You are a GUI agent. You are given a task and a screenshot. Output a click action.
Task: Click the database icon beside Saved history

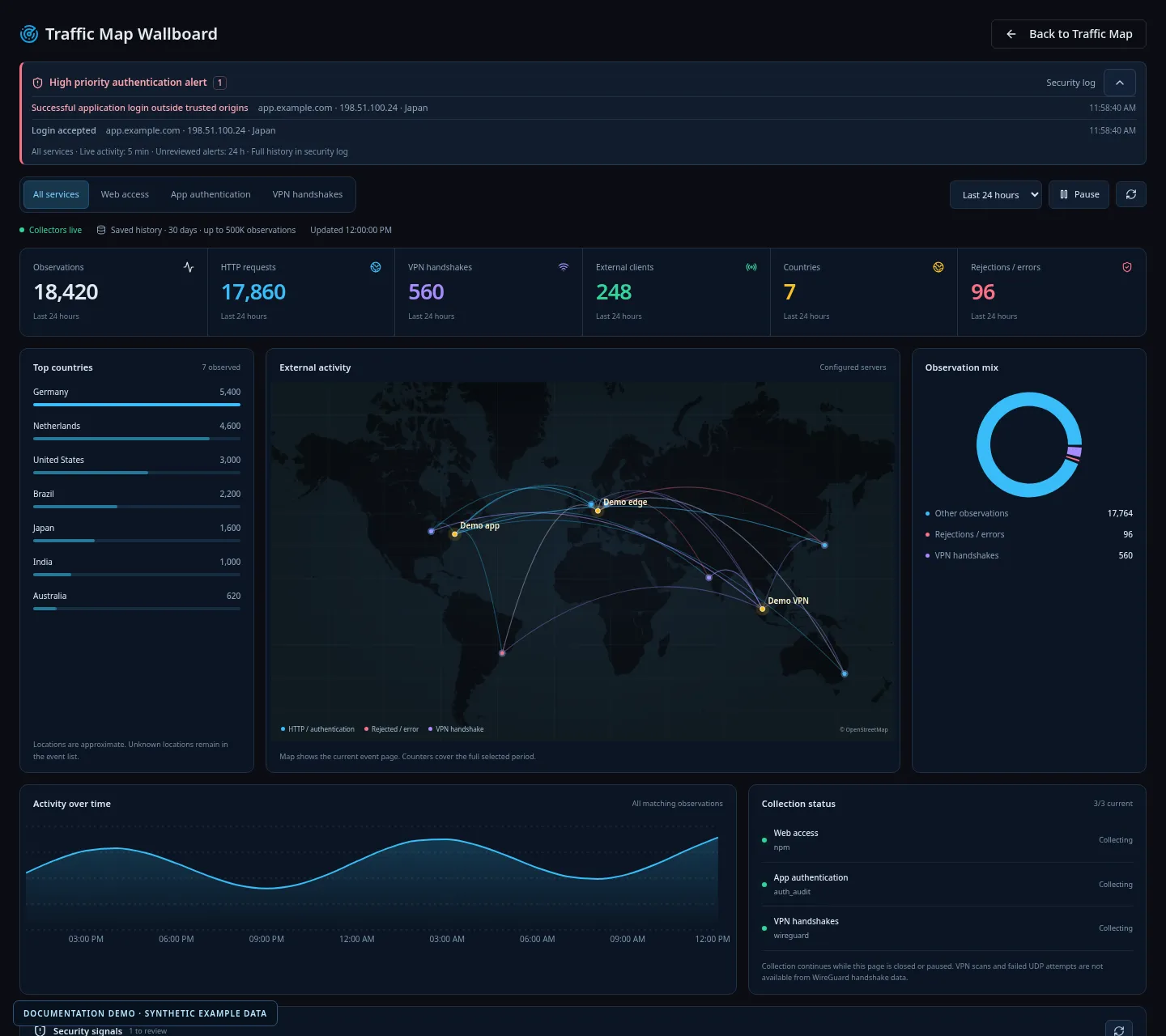pyautogui.click(x=101, y=230)
